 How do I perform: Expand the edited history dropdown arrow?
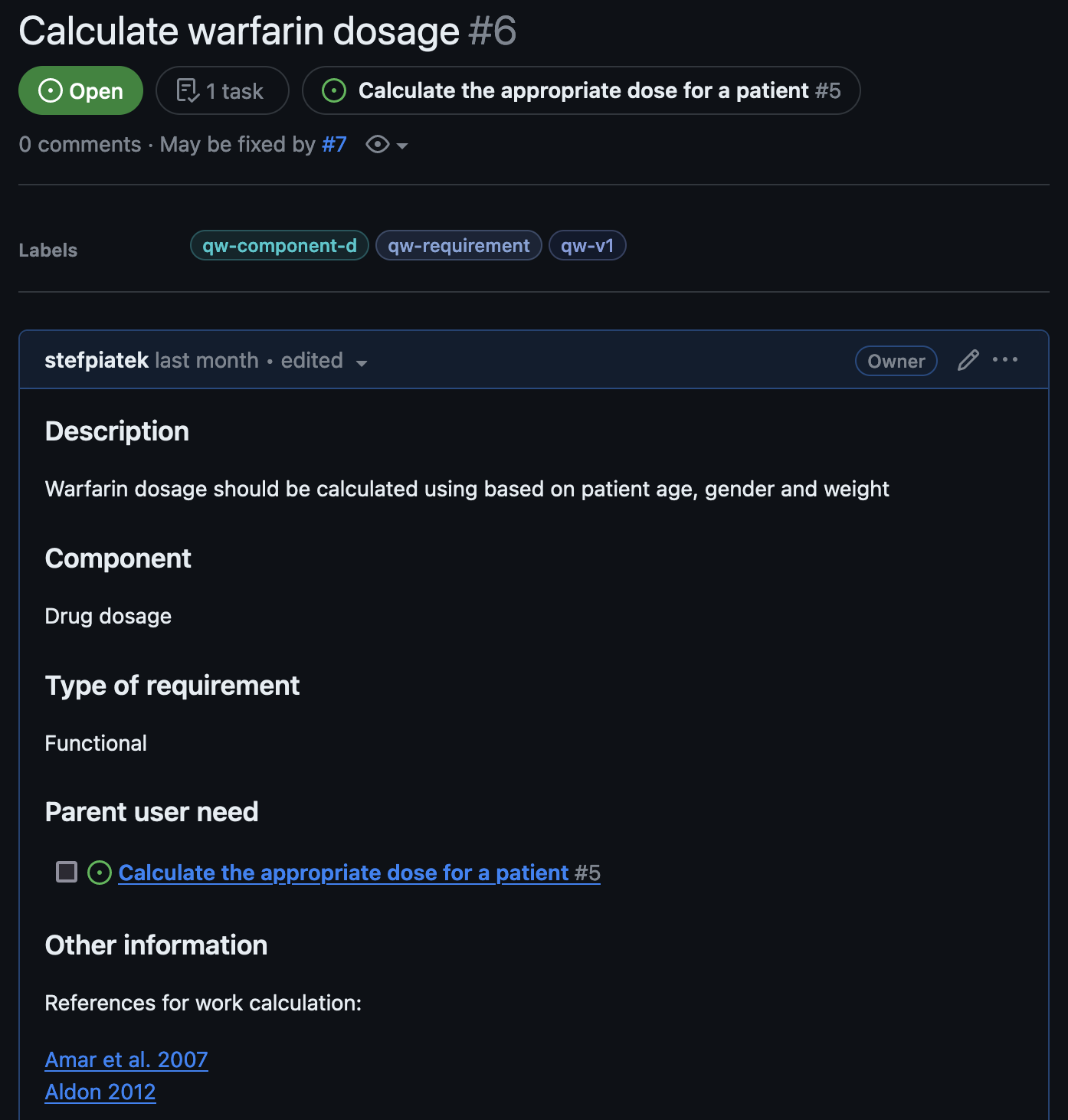(x=362, y=363)
